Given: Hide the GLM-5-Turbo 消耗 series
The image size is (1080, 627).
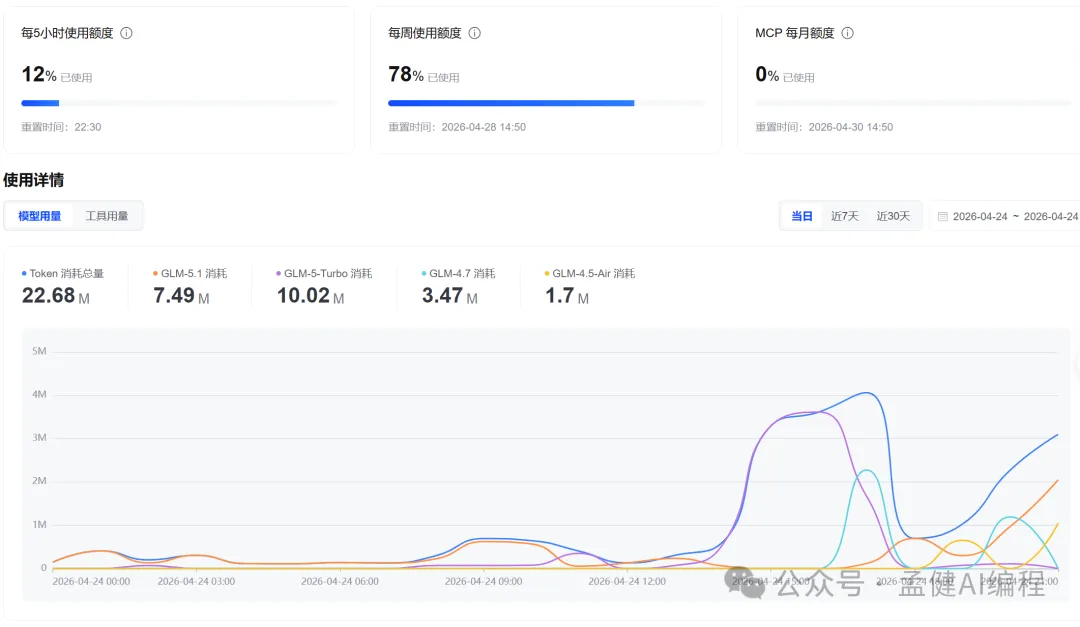Looking at the screenshot, I should (x=327, y=273).
